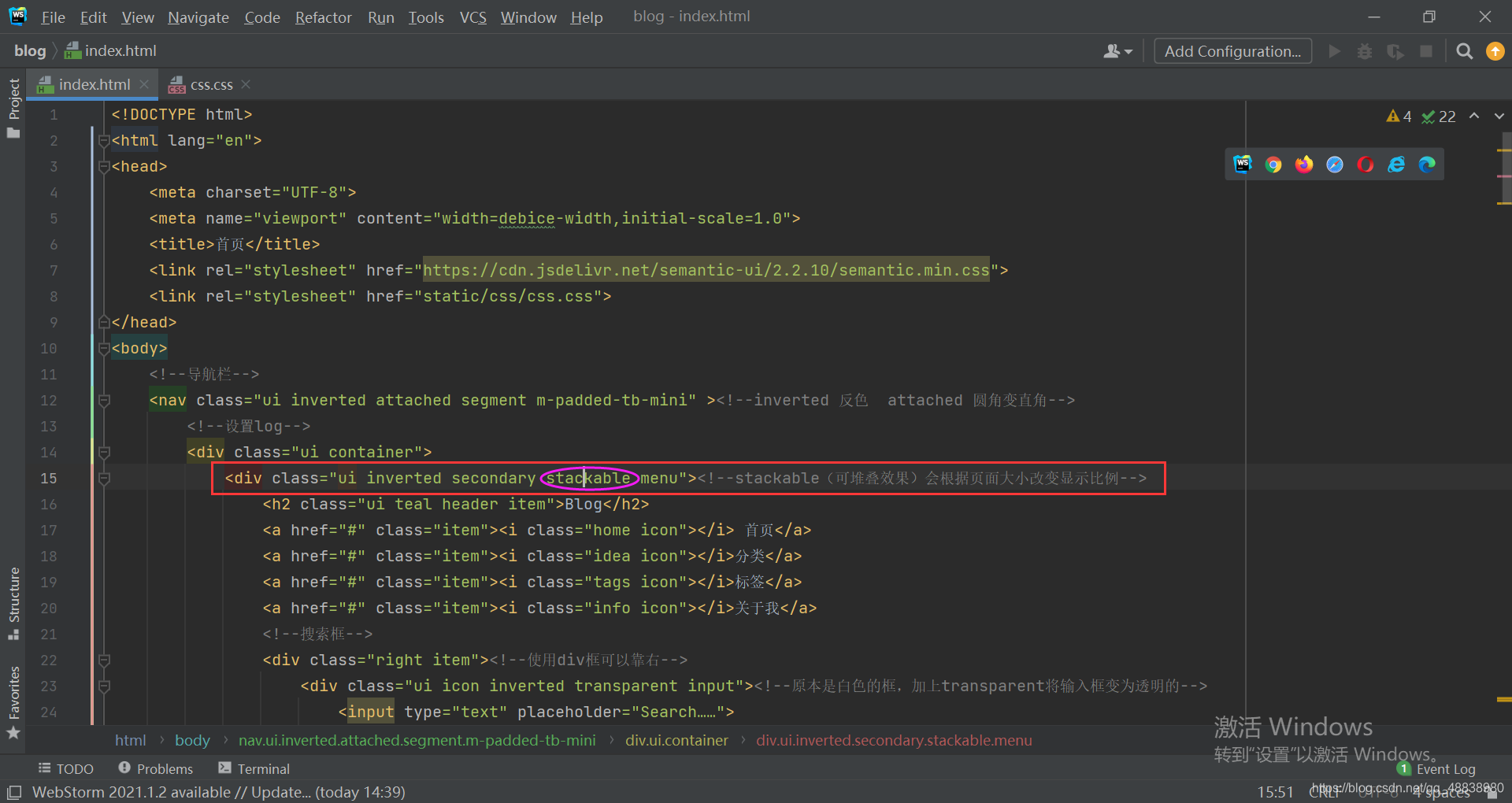This screenshot has height=803, width=1512.
Task: Collapse the head tag fold marker
Action: point(104,167)
